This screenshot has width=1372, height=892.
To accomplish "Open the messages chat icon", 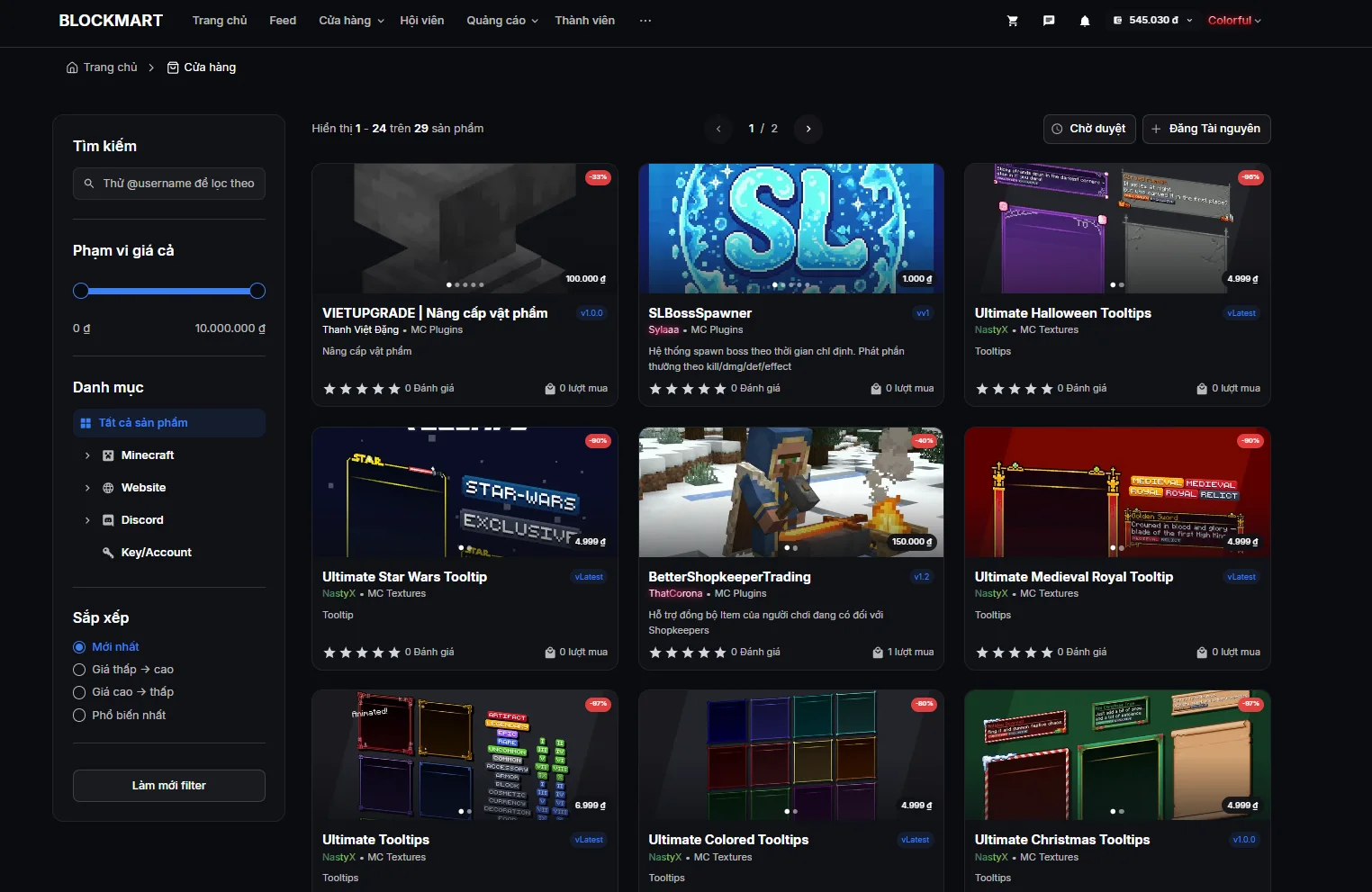I will 1049,21.
